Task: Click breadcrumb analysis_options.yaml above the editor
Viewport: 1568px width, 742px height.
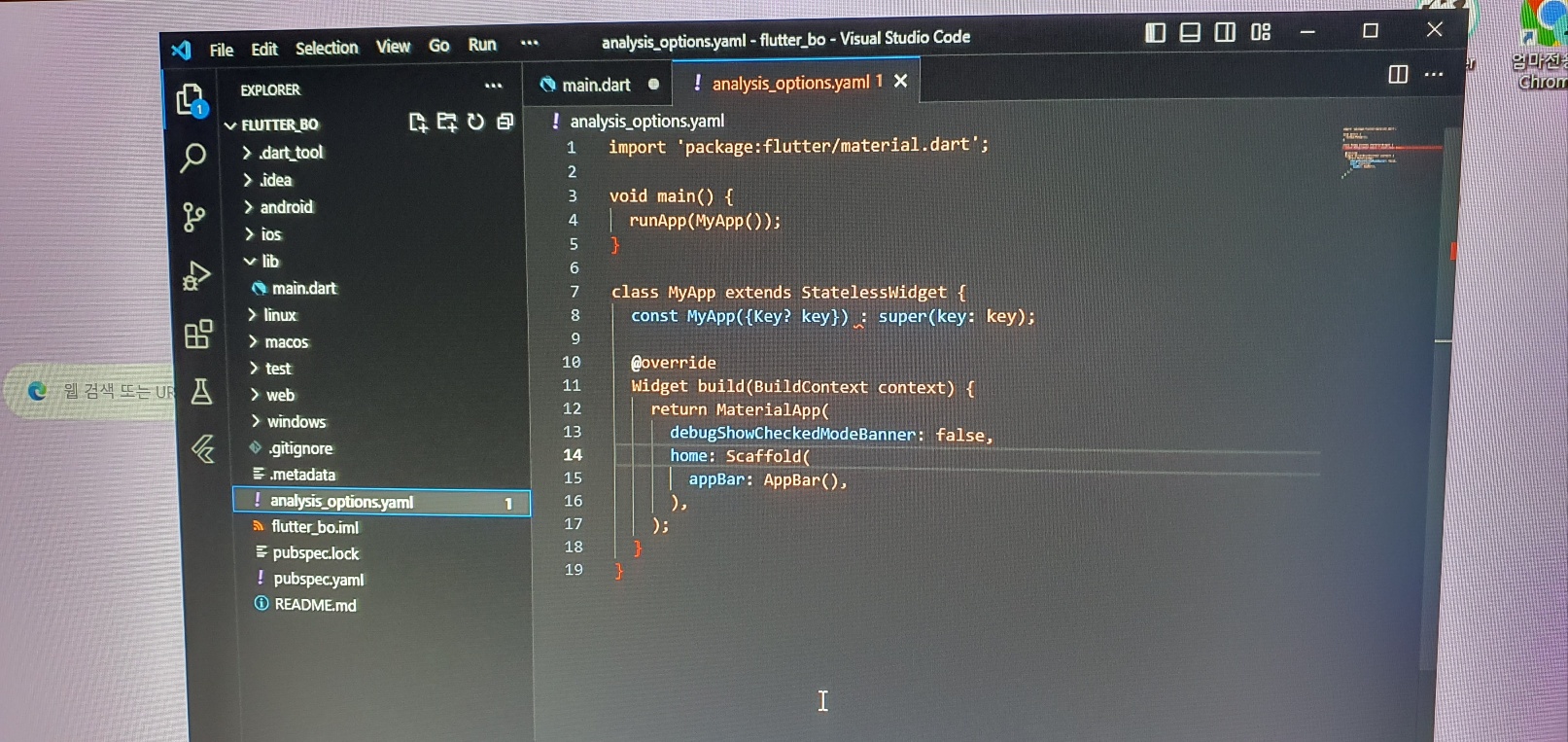Action: point(646,121)
